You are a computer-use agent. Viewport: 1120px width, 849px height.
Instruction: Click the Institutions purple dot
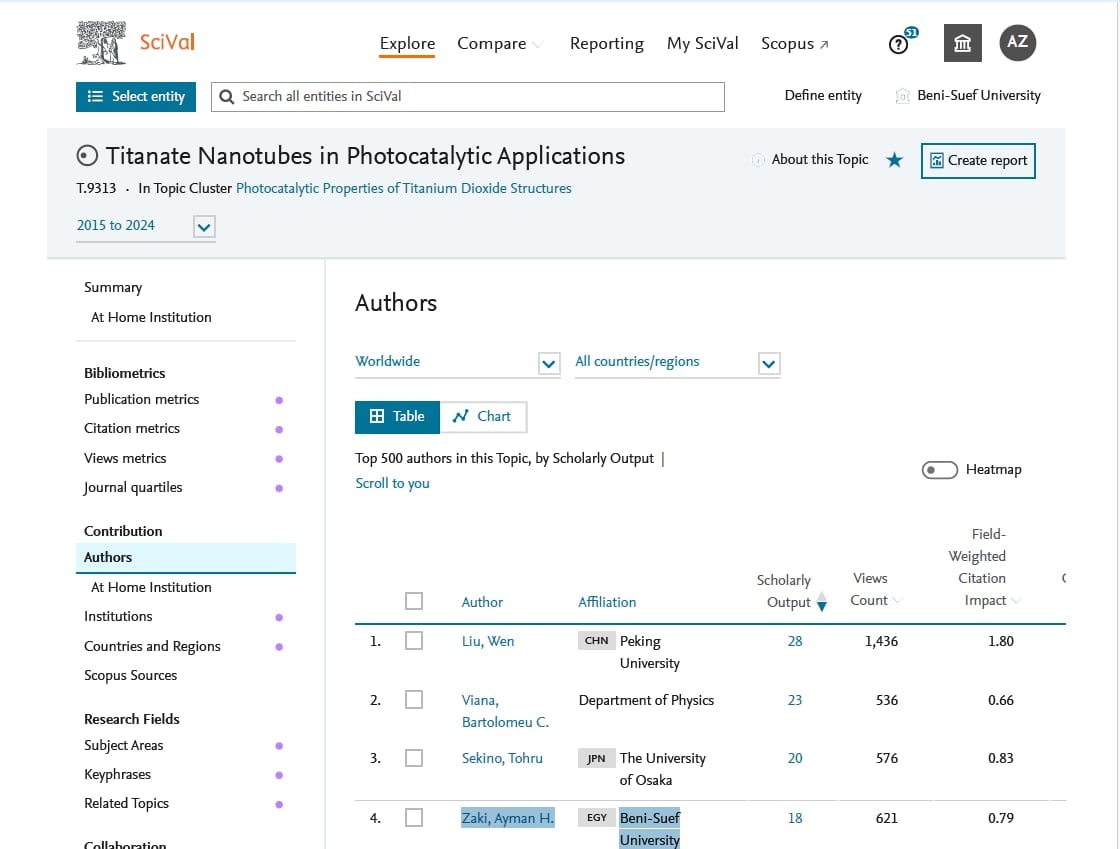pos(279,617)
